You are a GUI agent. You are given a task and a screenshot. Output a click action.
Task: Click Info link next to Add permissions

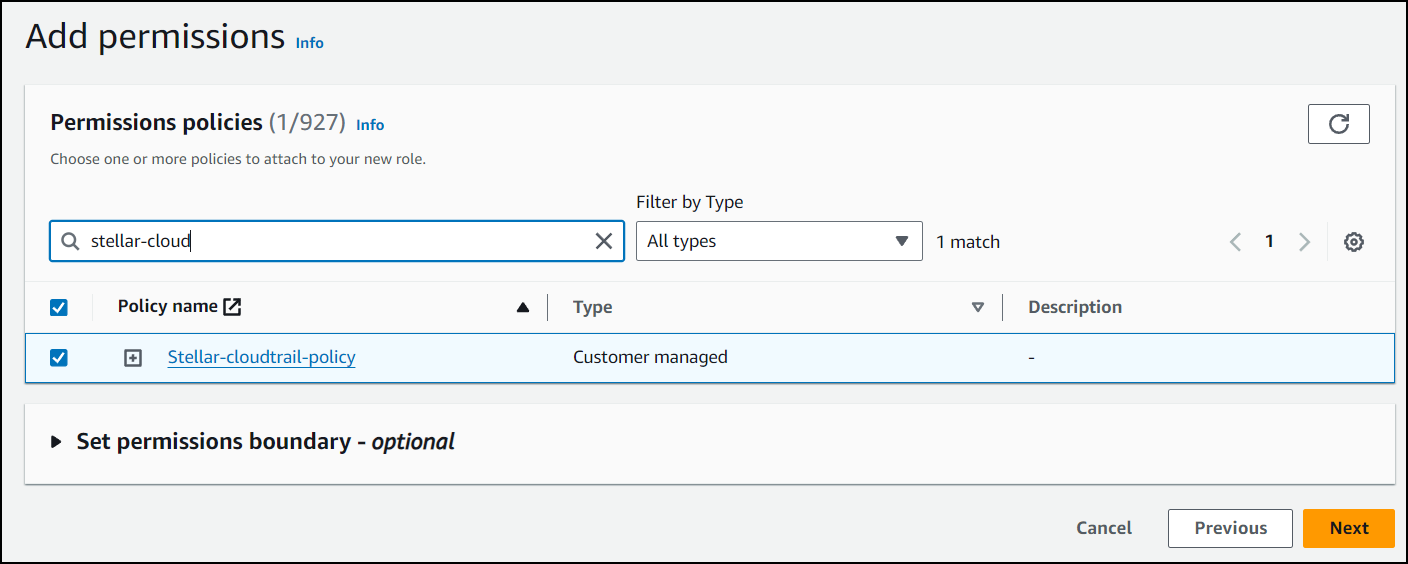[309, 43]
